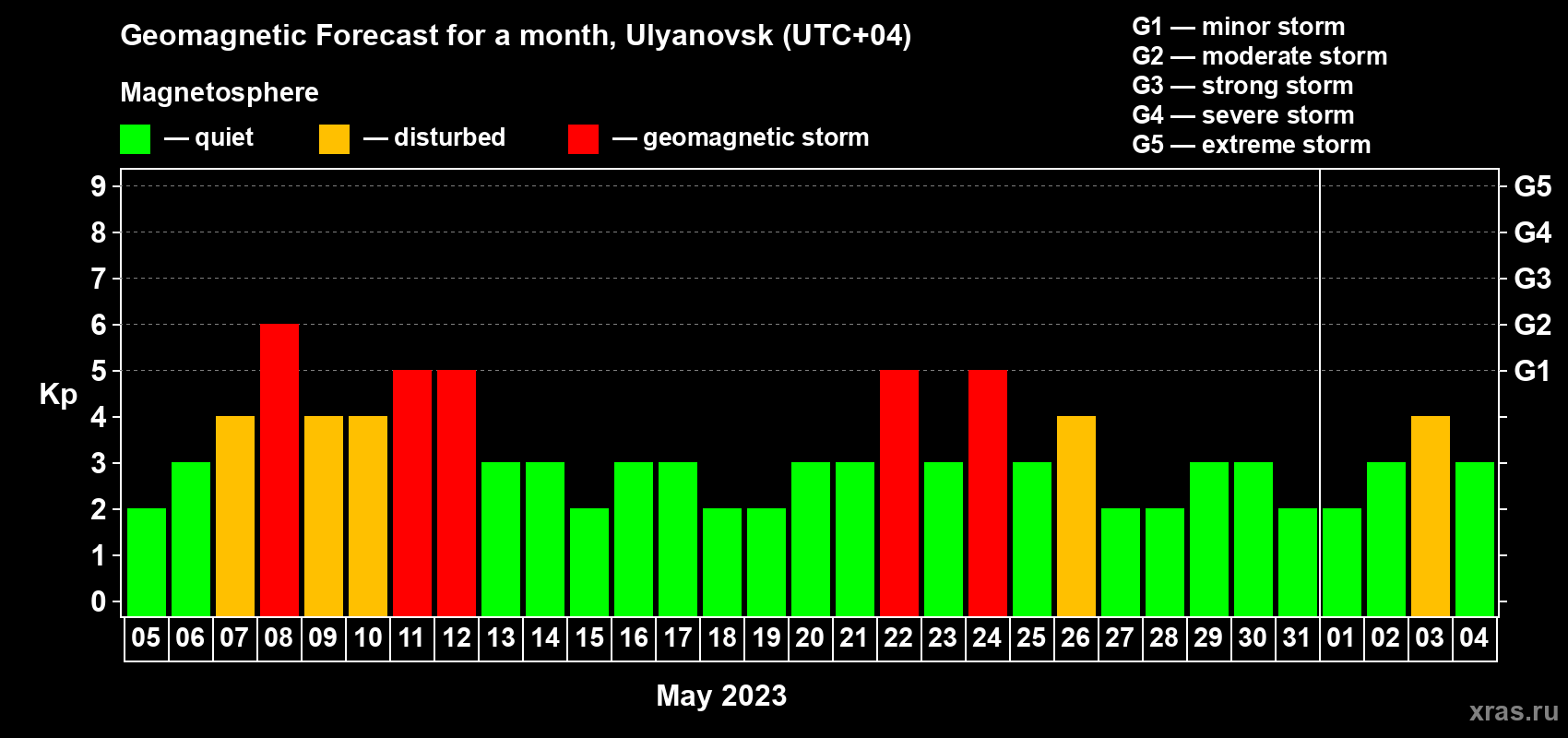
Task: Click the chart title mentioning Ulyanovsk
Action: [516, 35]
